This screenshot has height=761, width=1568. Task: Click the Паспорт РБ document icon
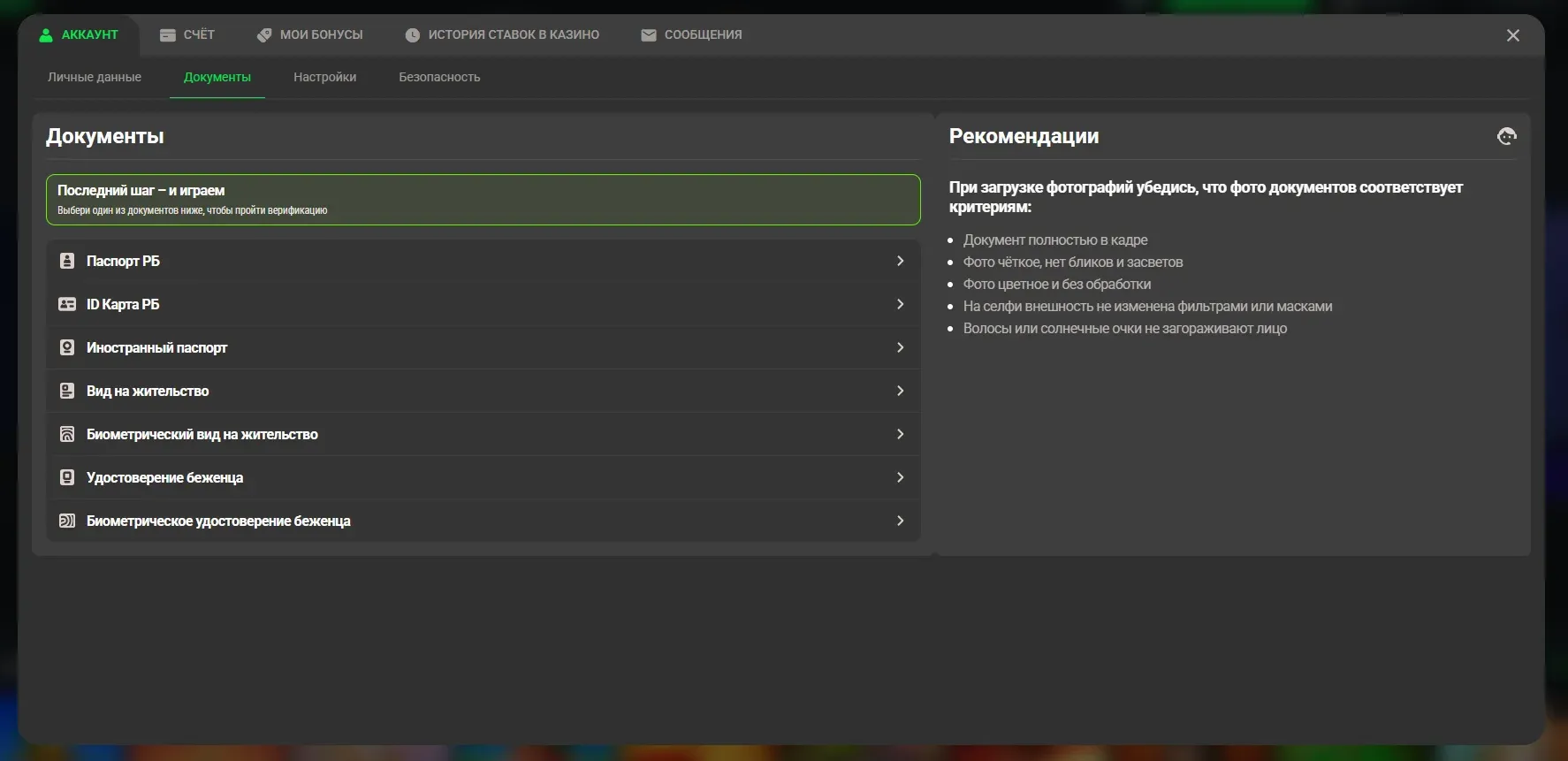[x=67, y=261]
